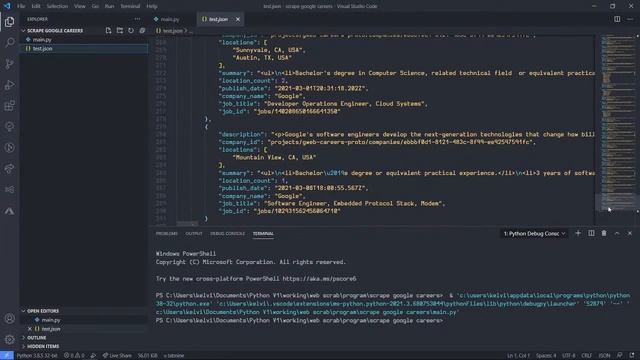Viewport: 640px width, 360px height.
Task: Select the Terminal panel tab
Action: pos(263,233)
